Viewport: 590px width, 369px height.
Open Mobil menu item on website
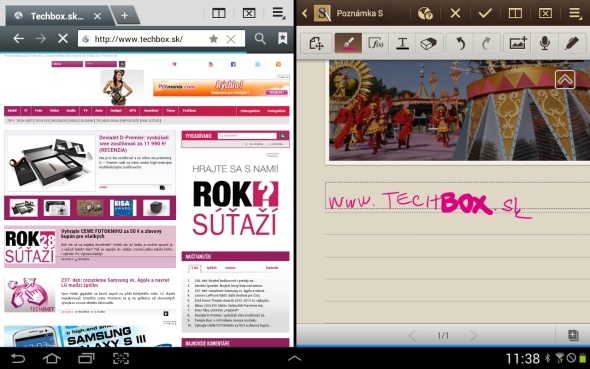click(x=12, y=111)
